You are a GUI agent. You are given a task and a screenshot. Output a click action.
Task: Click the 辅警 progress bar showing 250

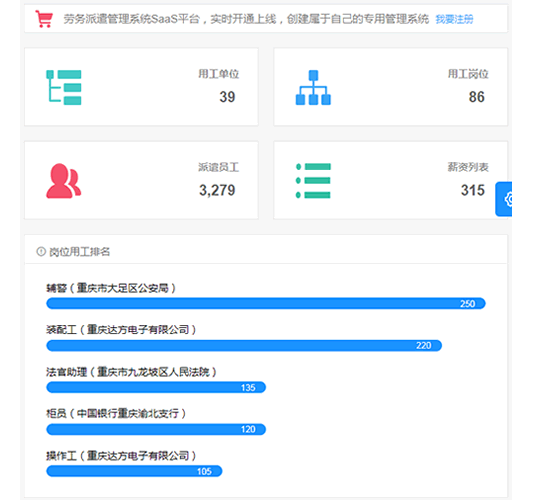[266, 303]
